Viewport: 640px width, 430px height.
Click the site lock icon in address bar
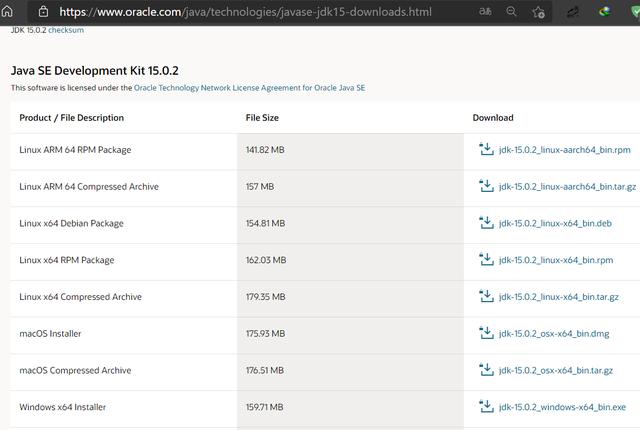coord(43,12)
